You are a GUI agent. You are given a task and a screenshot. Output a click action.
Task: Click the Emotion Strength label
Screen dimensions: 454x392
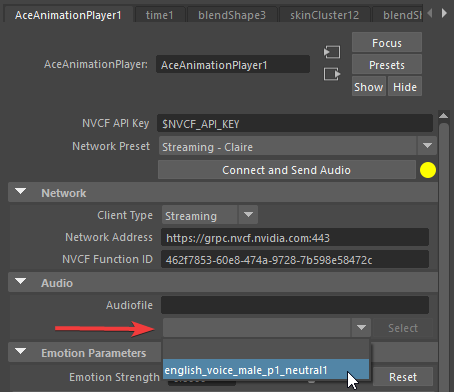114,377
